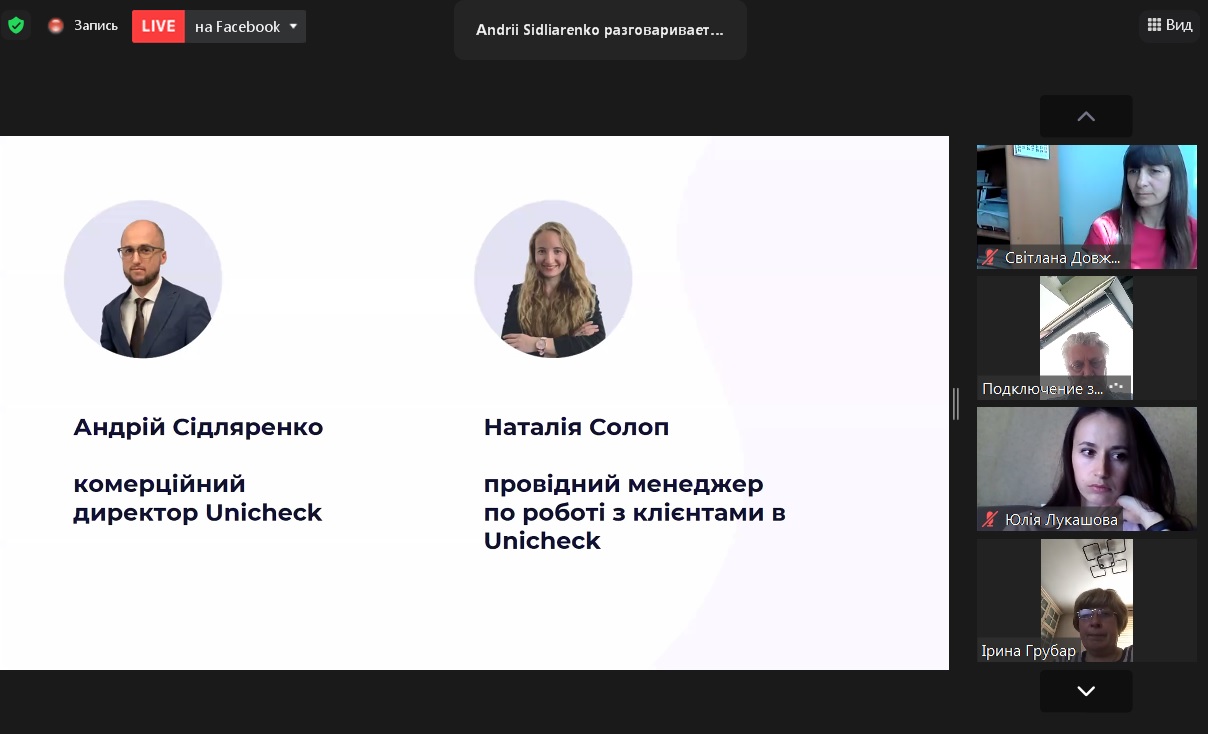The image size is (1208, 734).
Task: Select Ірина Грубар video thumbnail
Action: click(1087, 600)
